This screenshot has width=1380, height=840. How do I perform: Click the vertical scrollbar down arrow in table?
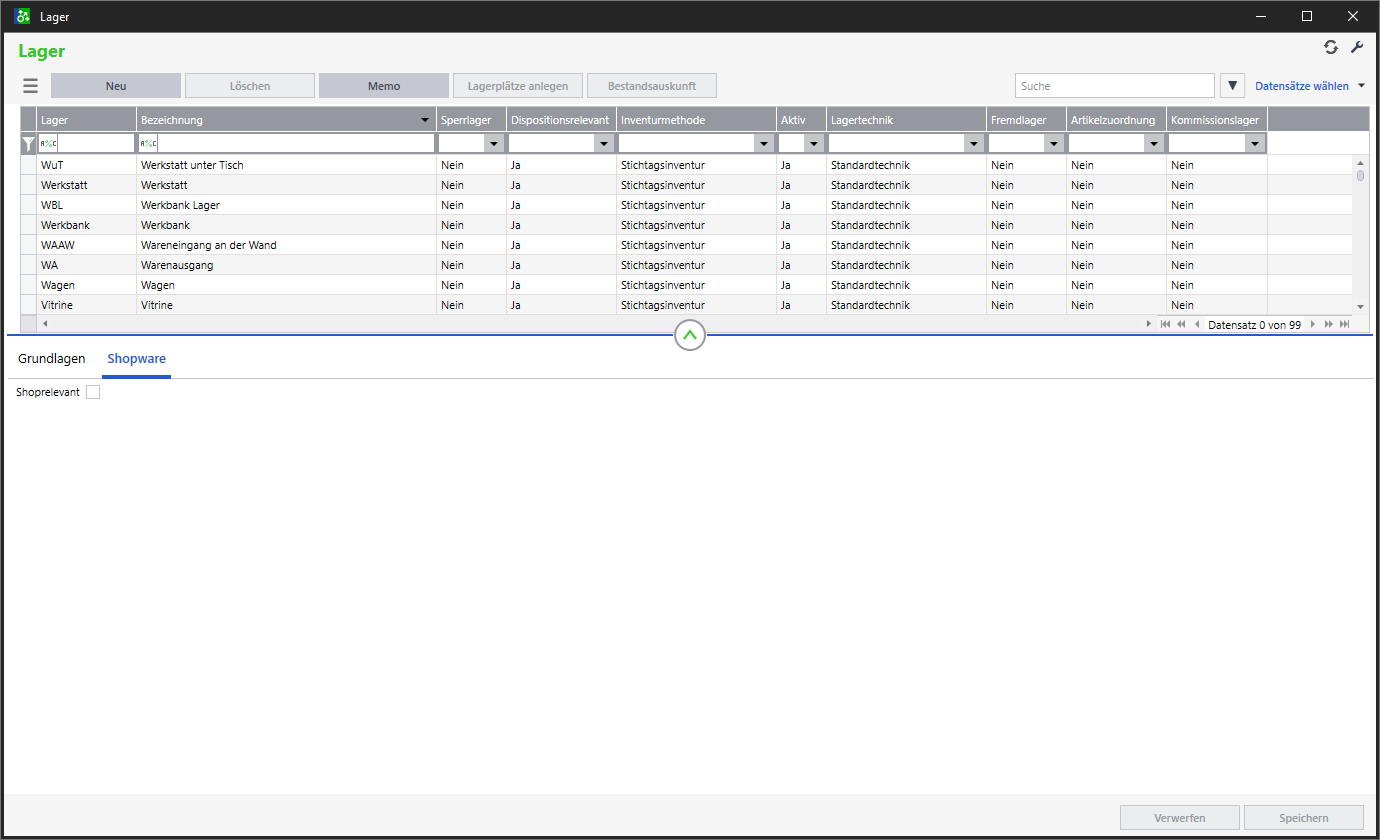point(1360,306)
